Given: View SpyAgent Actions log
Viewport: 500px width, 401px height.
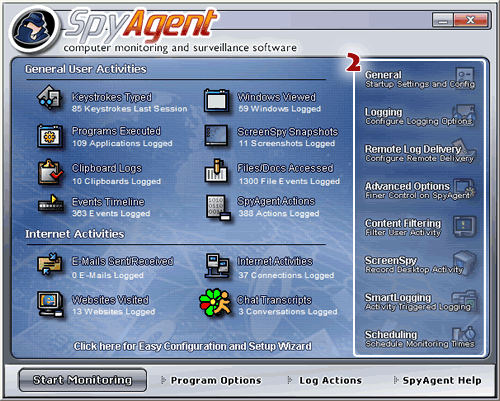Looking at the screenshot, I should [276, 201].
